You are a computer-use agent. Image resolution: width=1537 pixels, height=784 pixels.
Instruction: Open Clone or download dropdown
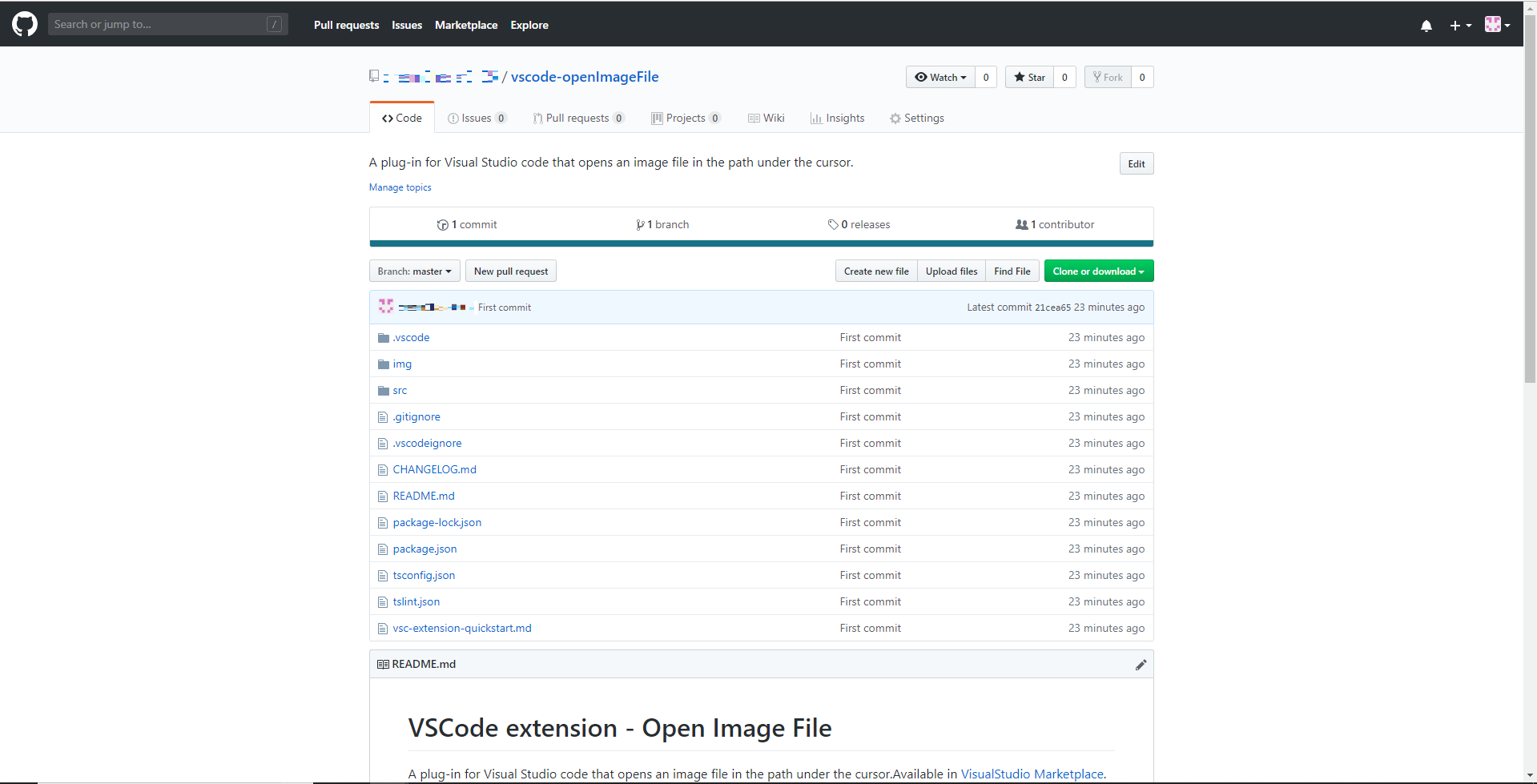1099,271
